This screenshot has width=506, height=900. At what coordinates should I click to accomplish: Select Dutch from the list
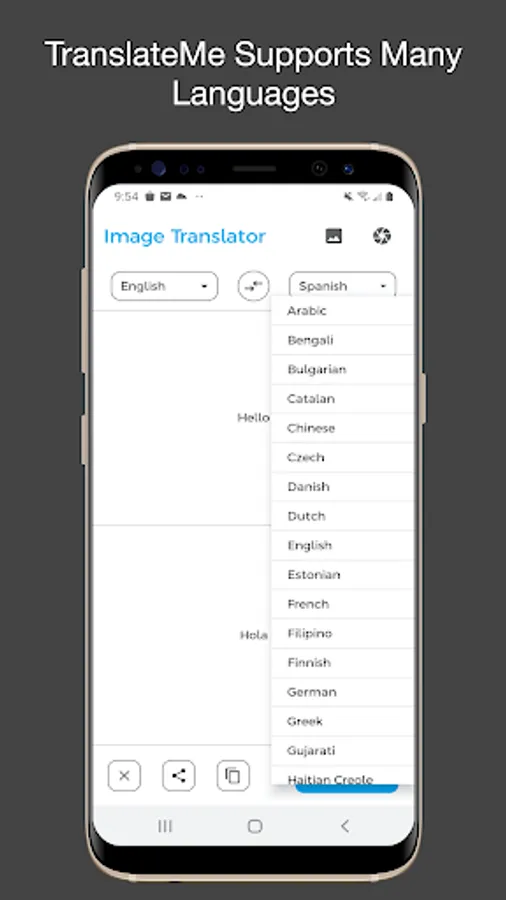click(x=342, y=516)
